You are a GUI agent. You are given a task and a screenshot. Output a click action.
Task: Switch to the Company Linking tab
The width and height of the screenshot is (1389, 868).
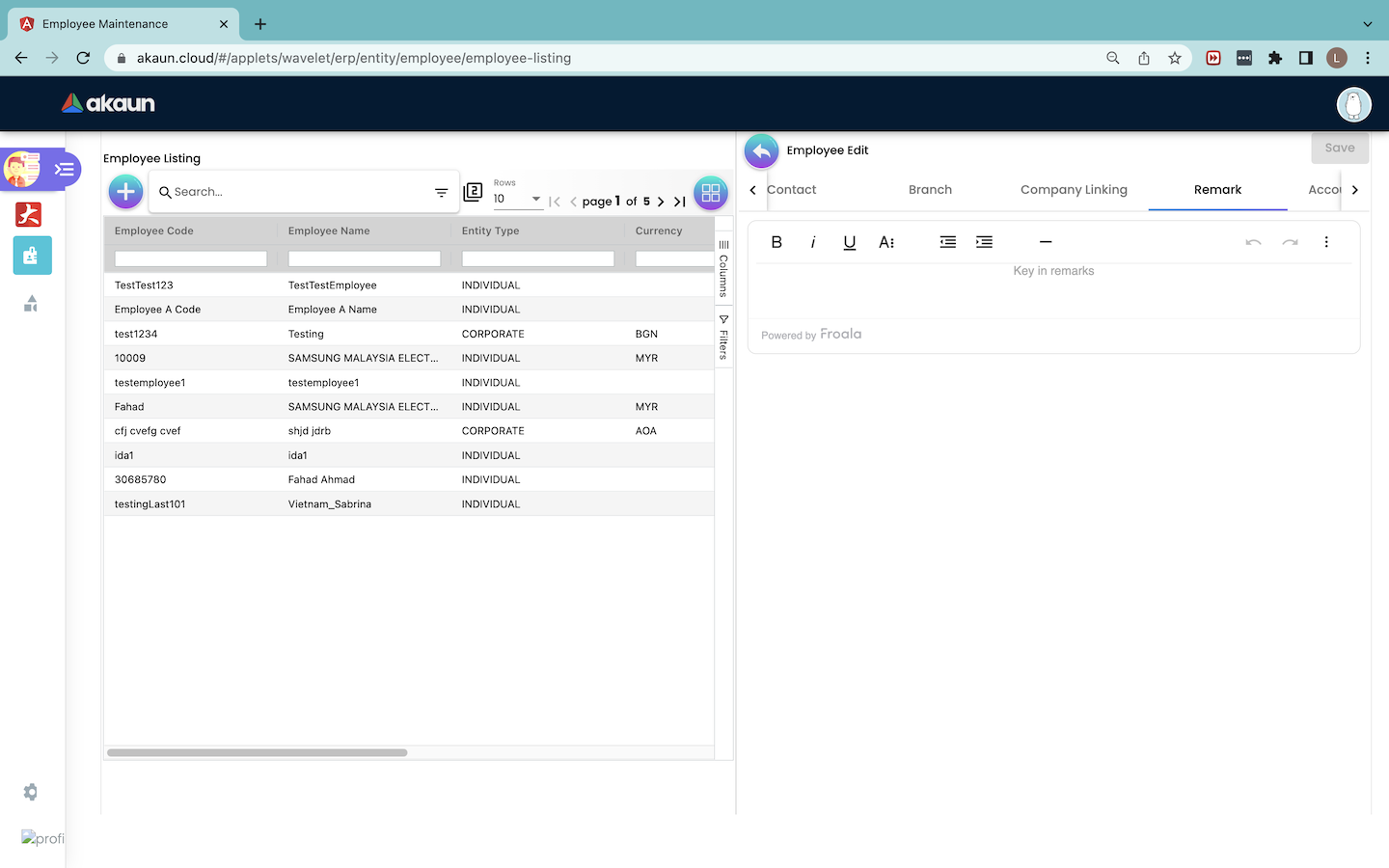1074,190
